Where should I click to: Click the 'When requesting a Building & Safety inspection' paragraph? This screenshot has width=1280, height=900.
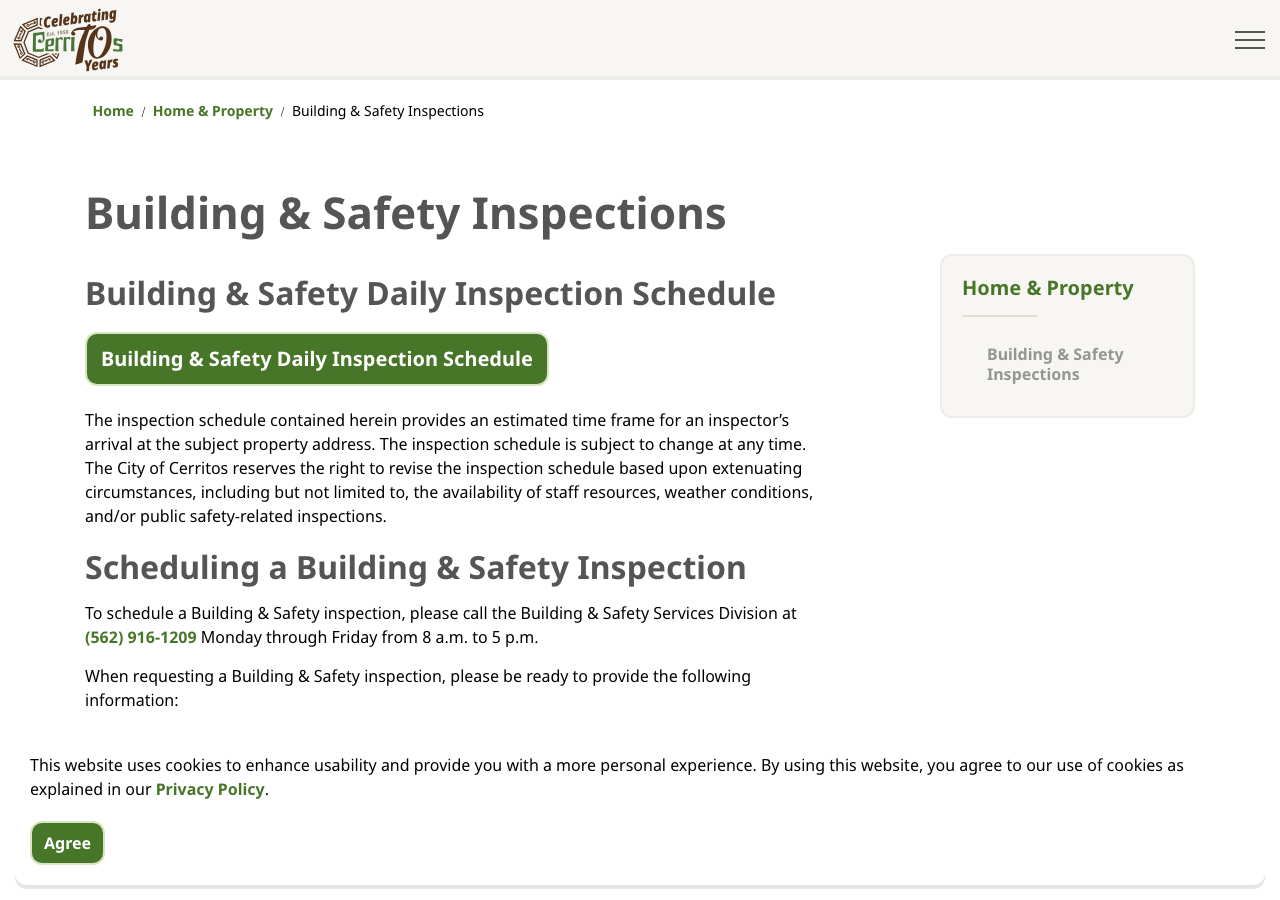418,688
